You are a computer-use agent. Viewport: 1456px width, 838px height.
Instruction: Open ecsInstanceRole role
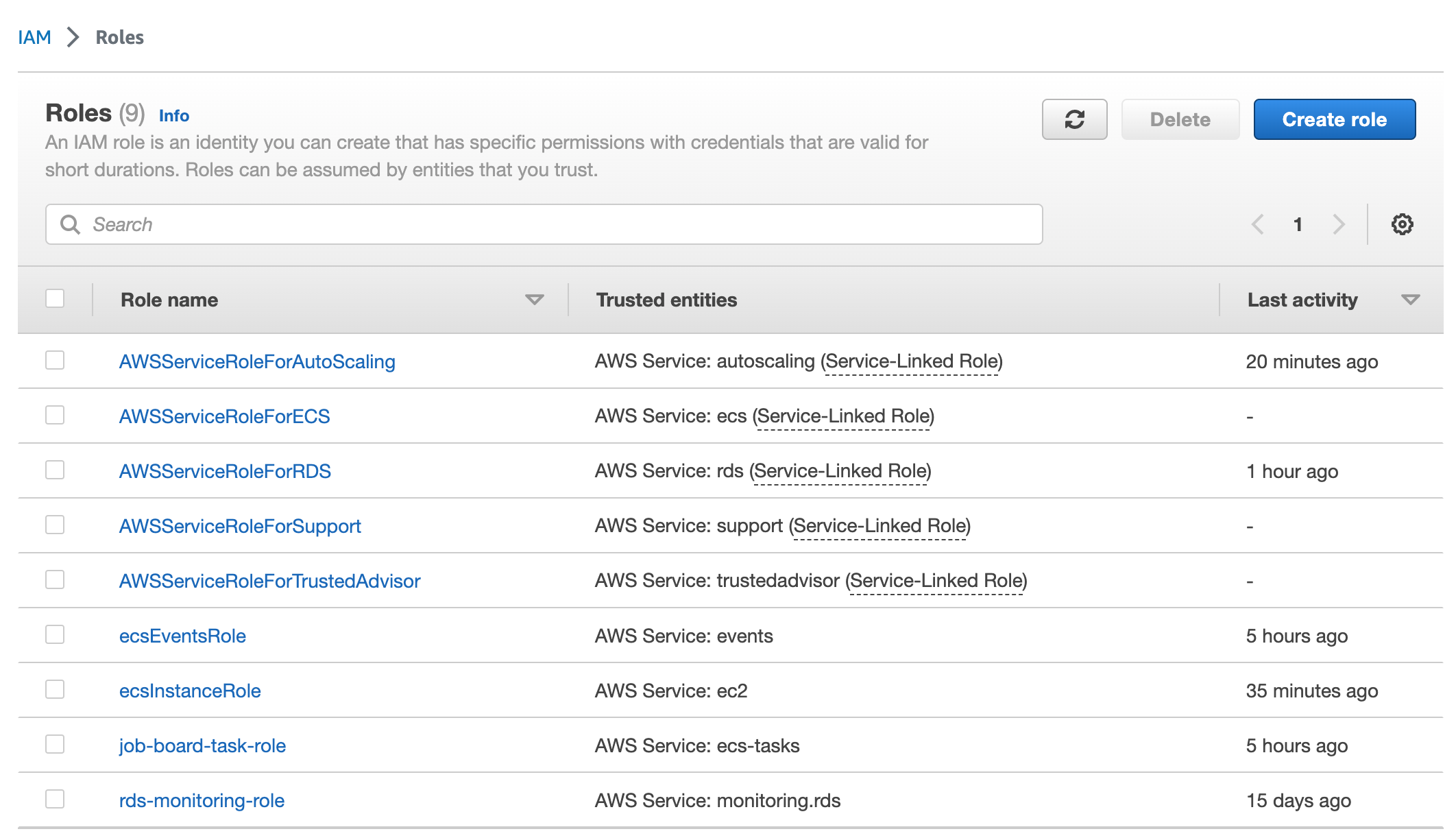coord(190,691)
